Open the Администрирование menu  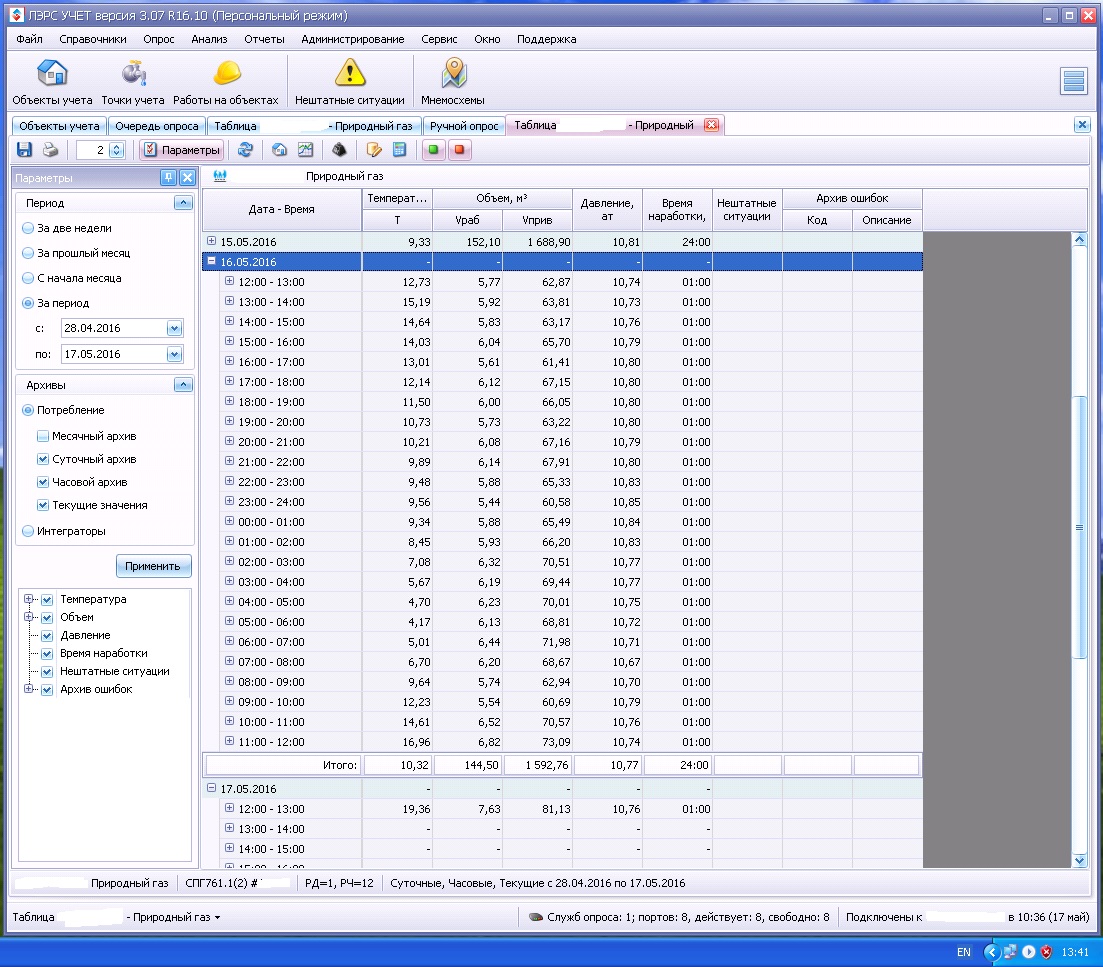(x=352, y=39)
